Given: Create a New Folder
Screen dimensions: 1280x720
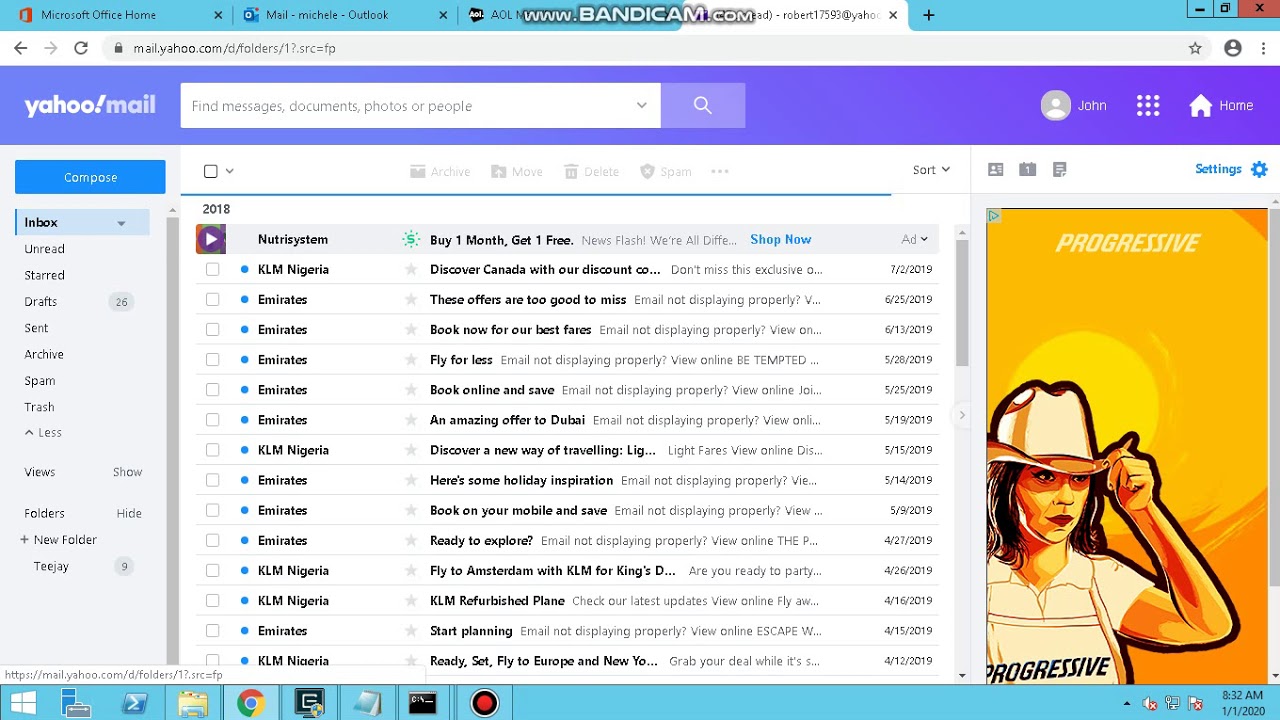Looking at the screenshot, I should pyautogui.click(x=58, y=540).
